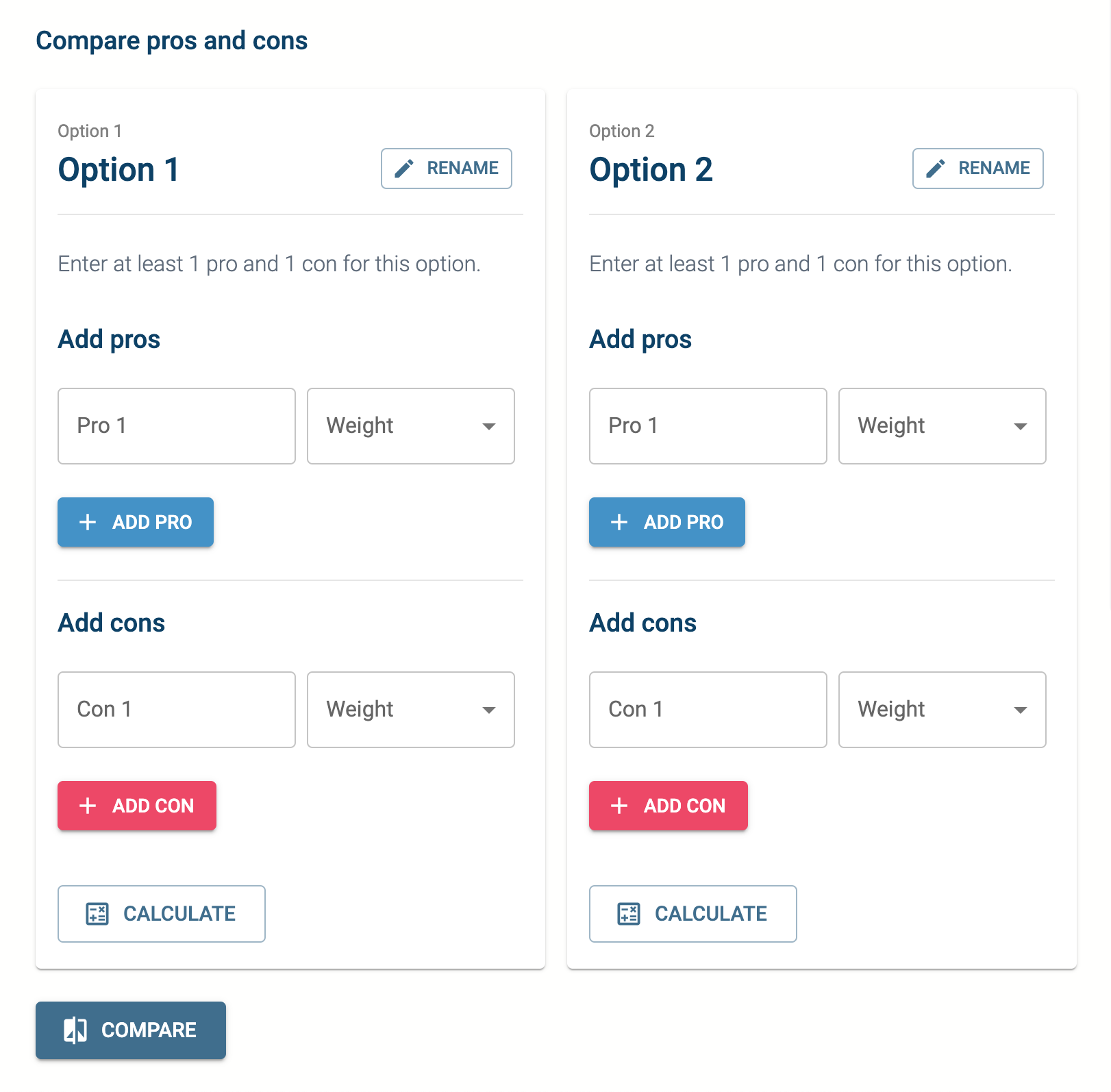Click pencil icon in Option 1 Rename button
This screenshot has height=1092, width=1111.
click(404, 169)
